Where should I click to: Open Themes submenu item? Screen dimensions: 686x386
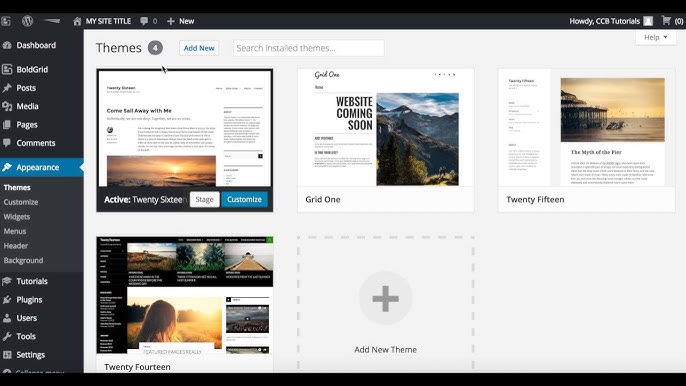coord(17,187)
